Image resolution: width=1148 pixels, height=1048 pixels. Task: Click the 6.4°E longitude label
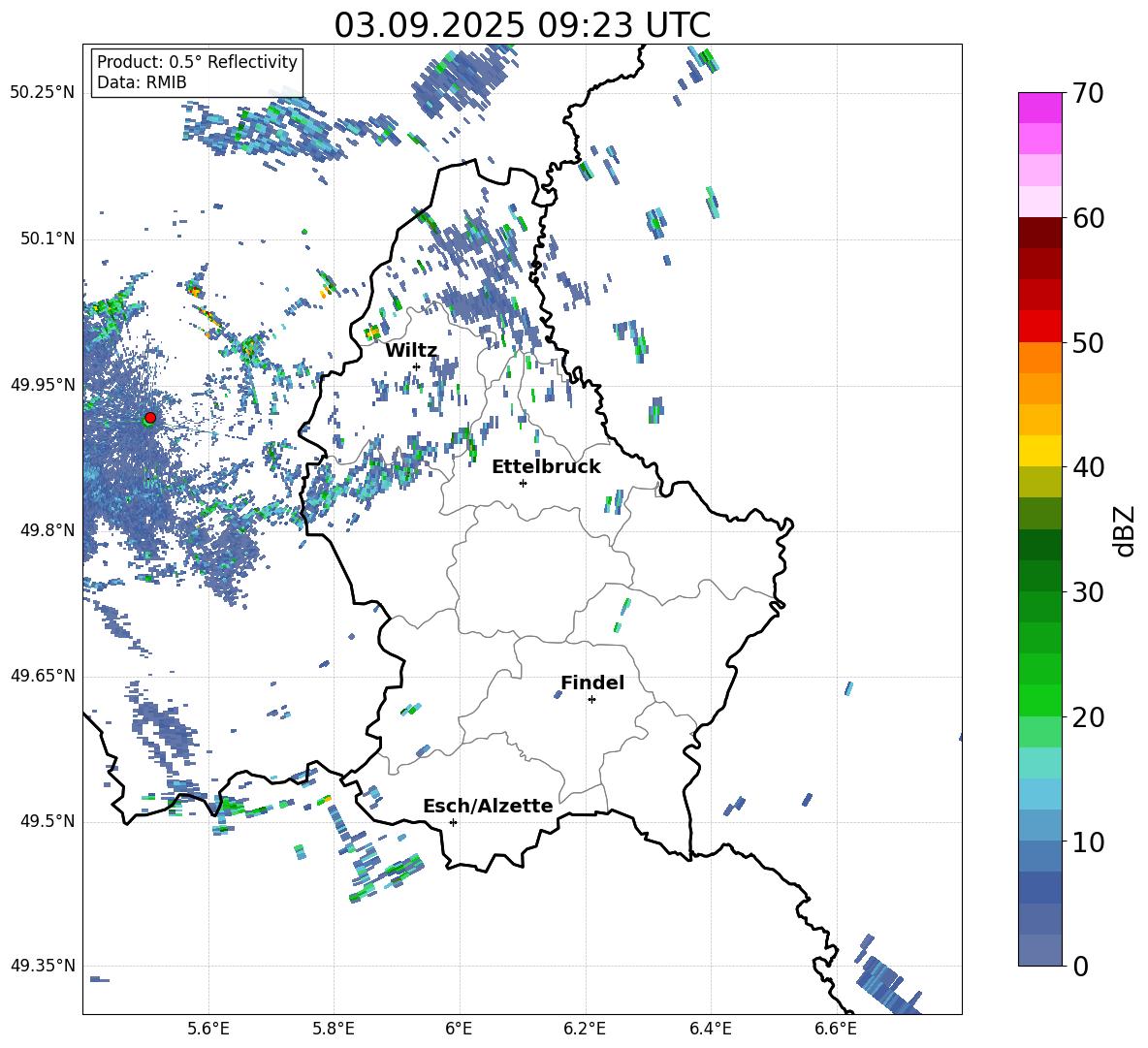[710, 1030]
